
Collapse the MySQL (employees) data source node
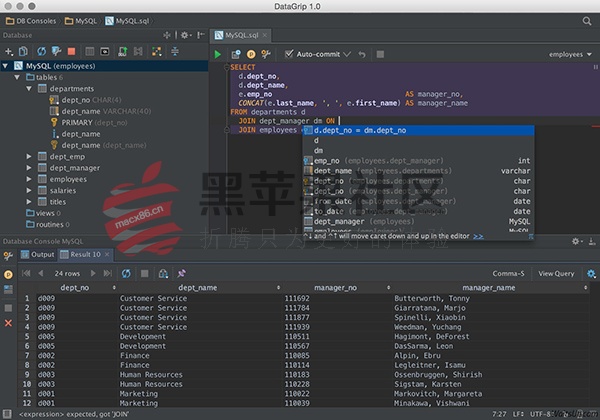[x=5, y=66]
